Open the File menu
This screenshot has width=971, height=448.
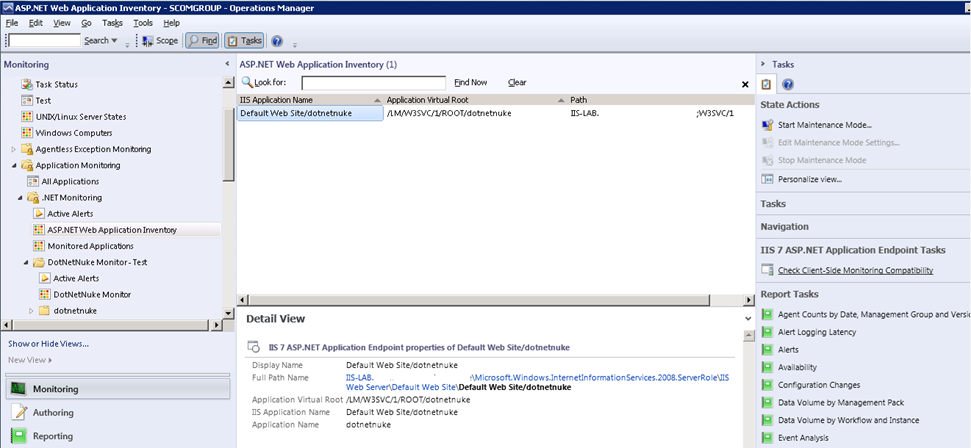tap(12, 23)
